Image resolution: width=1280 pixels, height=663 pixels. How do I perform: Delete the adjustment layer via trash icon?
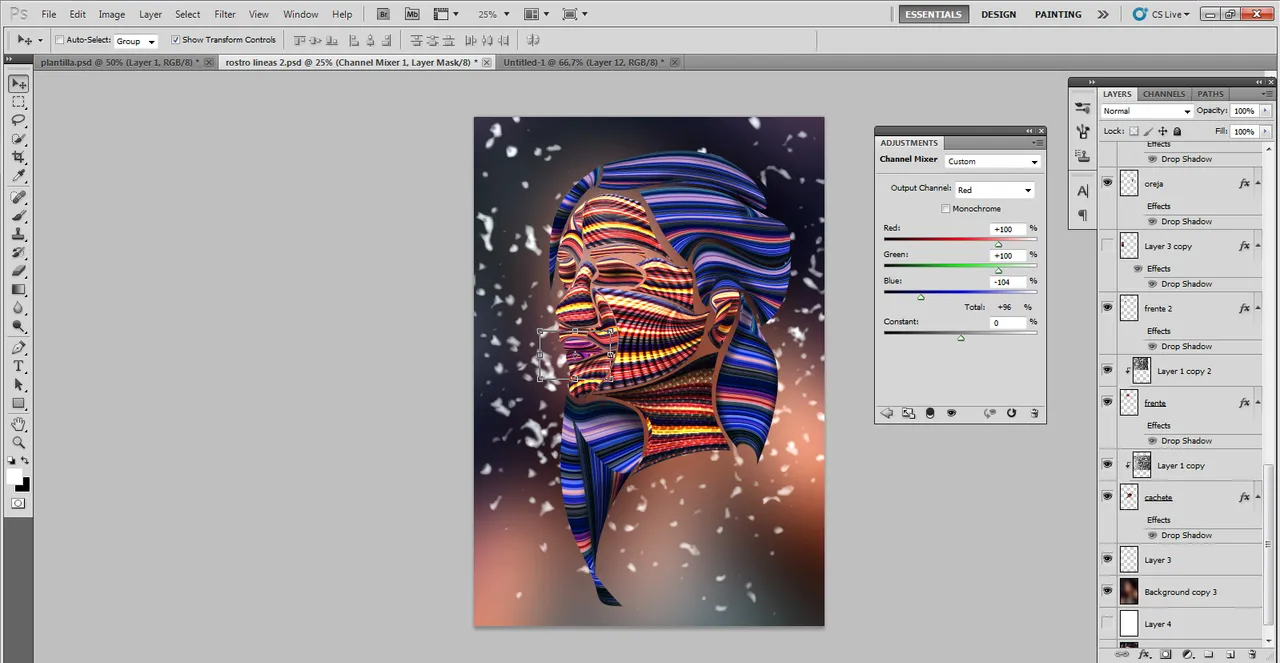pyautogui.click(x=1034, y=413)
